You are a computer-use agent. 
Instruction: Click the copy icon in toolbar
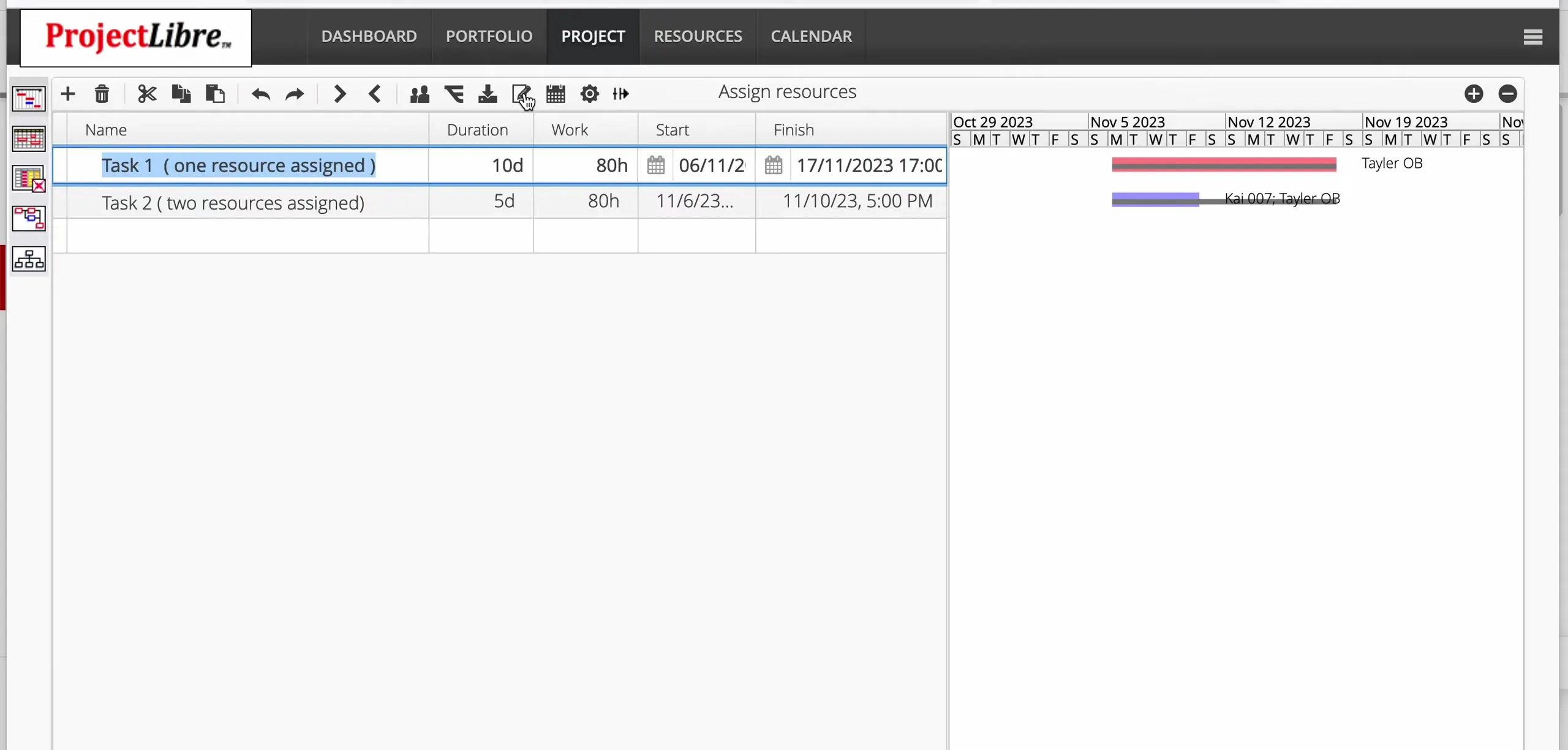pyautogui.click(x=181, y=94)
